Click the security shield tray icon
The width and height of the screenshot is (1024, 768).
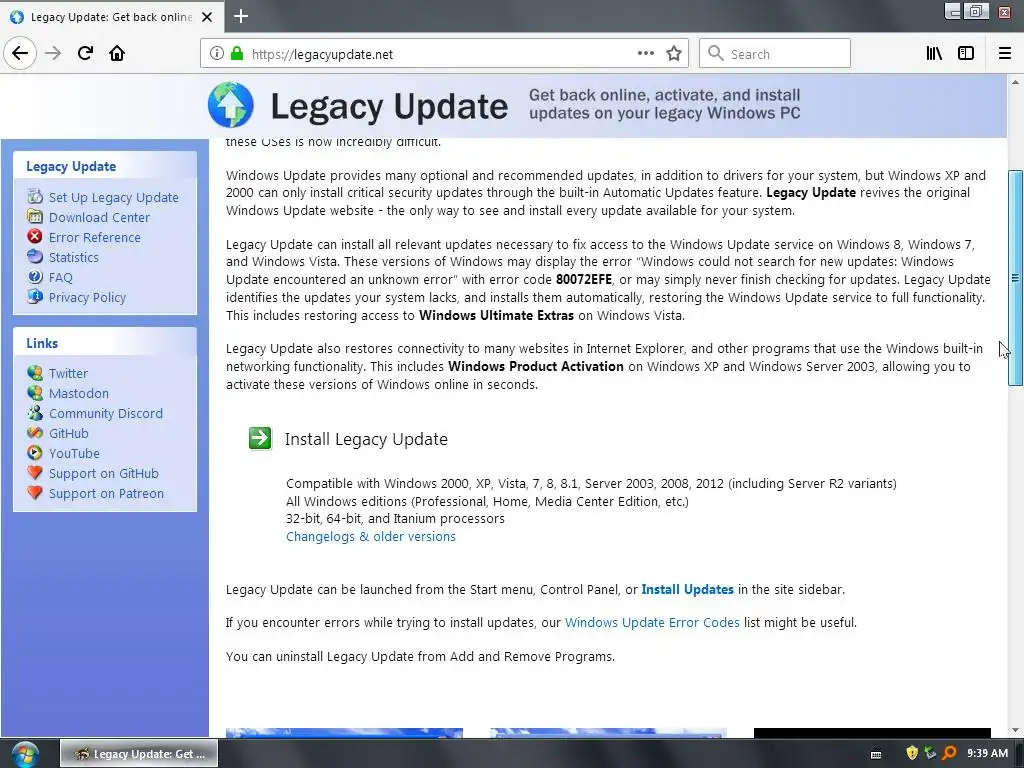point(912,754)
